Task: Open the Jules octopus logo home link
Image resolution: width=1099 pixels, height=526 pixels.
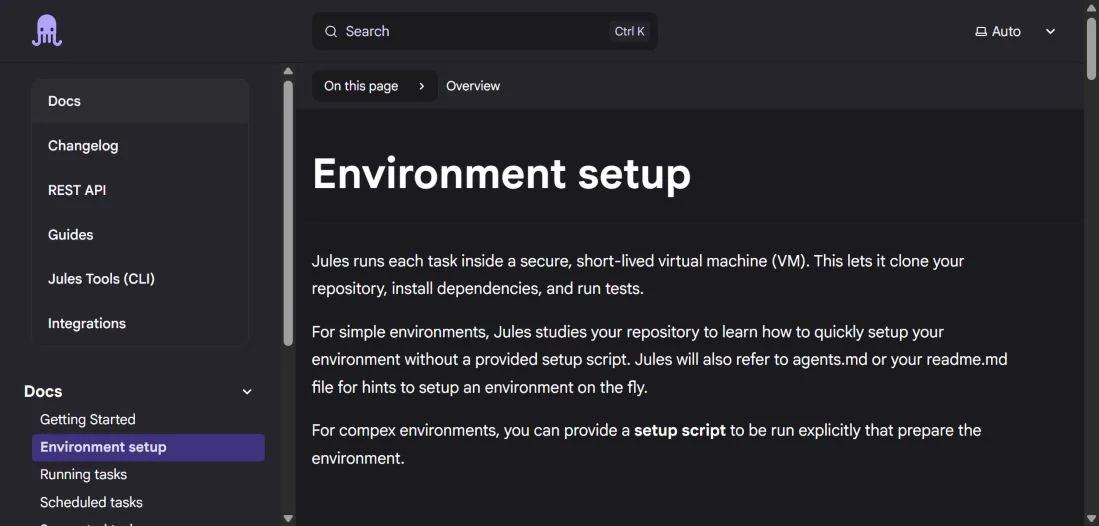Action: point(47,31)
